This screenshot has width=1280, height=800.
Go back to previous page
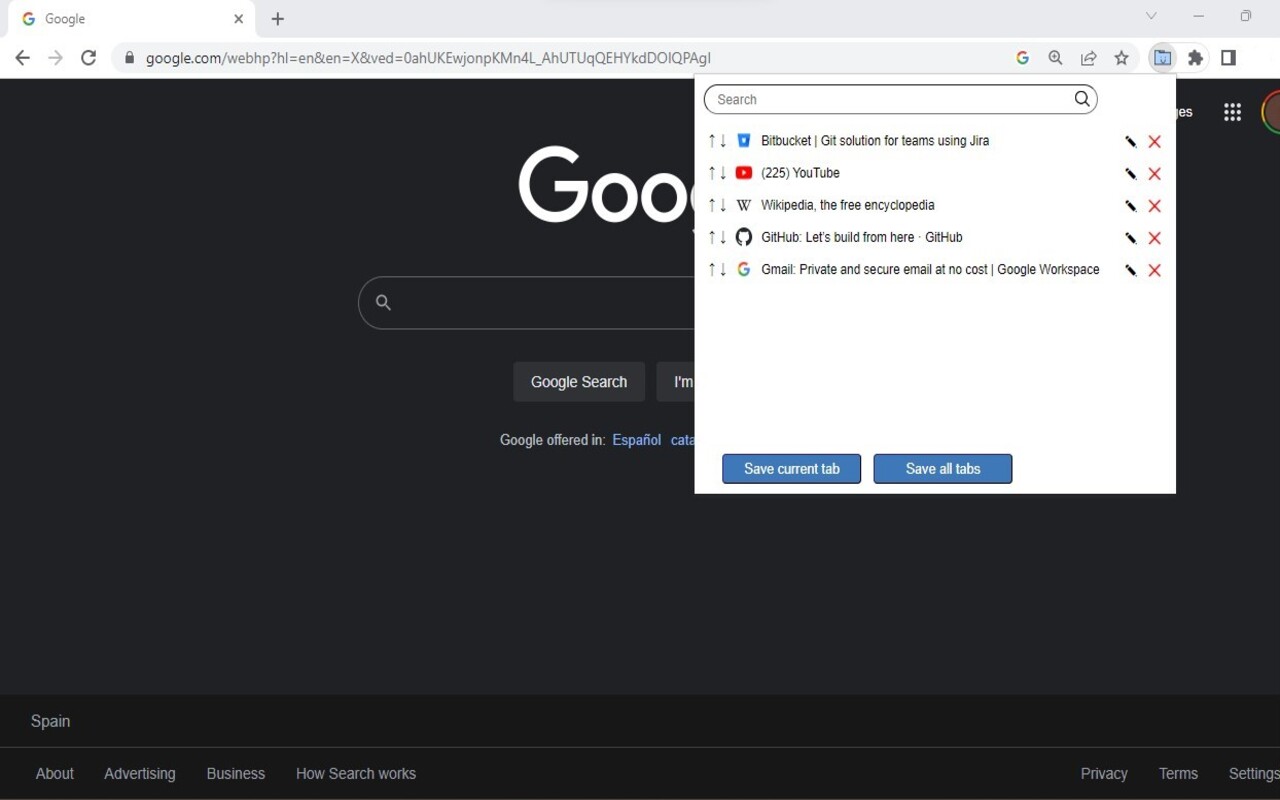(x=23, y=58)
